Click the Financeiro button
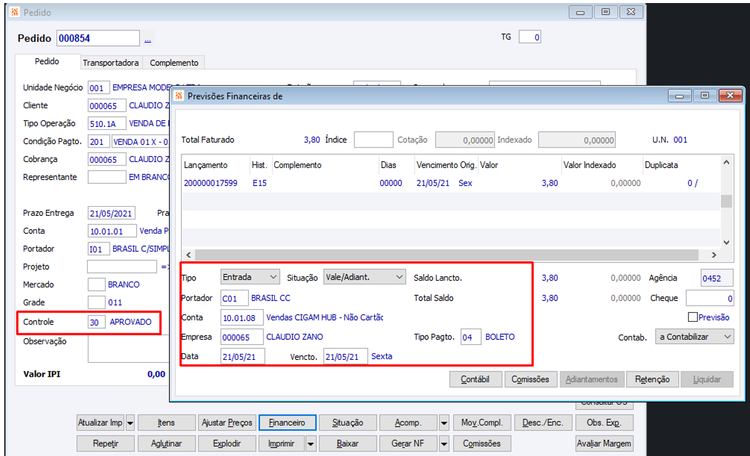This screenshot has height=456, width=750. pos(287,423)
